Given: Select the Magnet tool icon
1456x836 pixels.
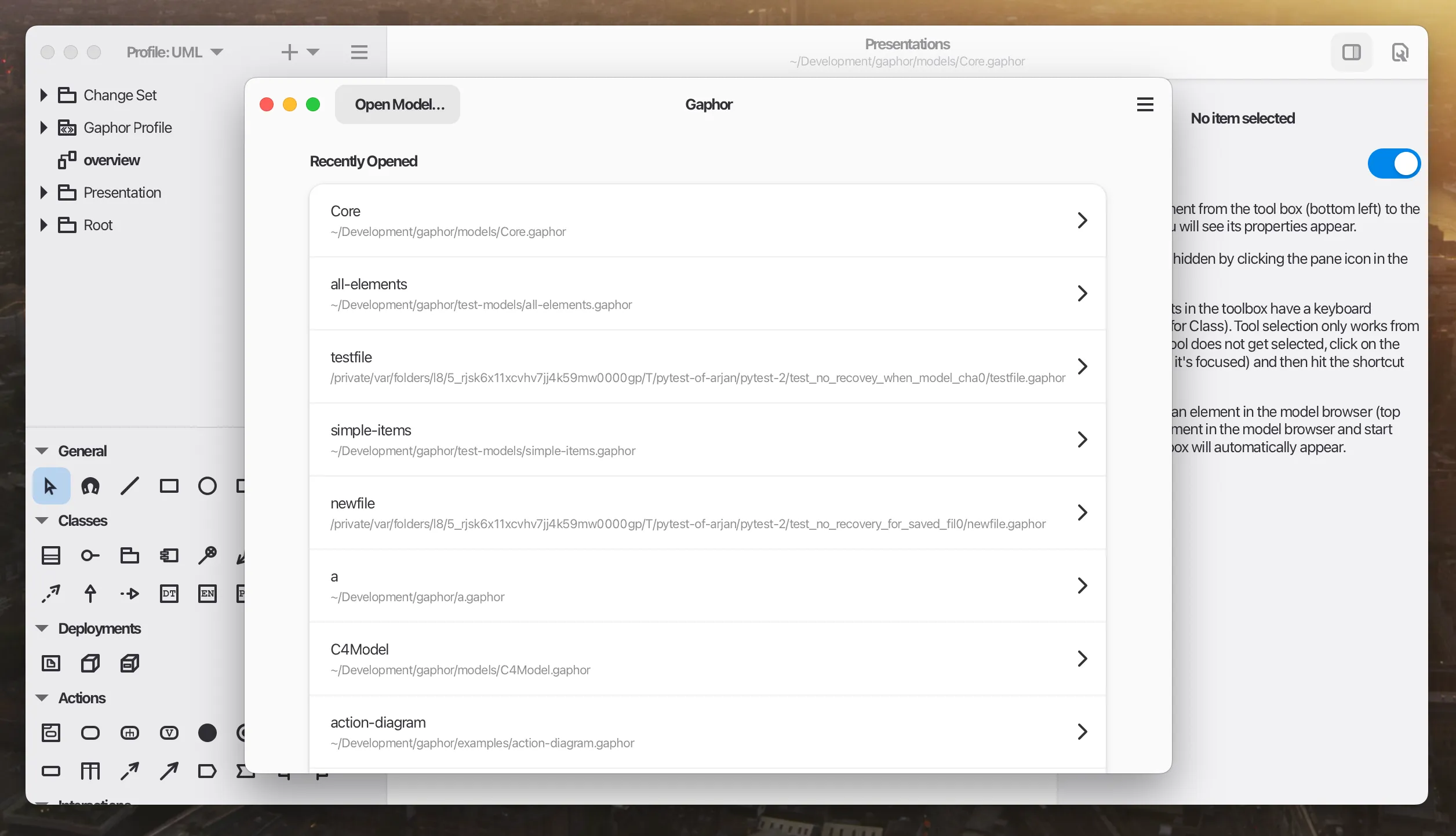Looking at the screenshot, I should (x=90, y=486).
